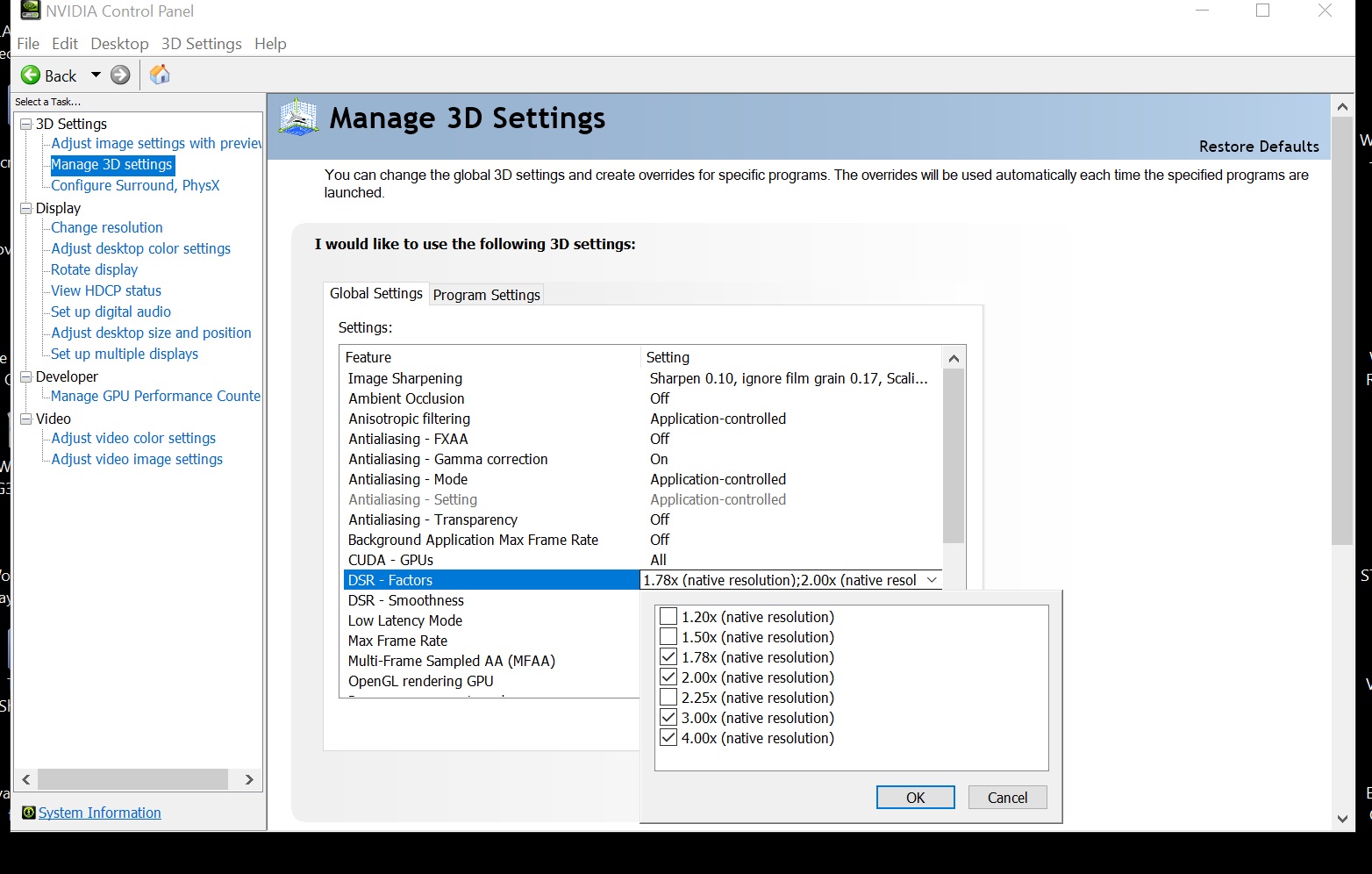1372x874 pixels.
Task: Select Background Application Max Frame Rate row
Action: [x=644, y=540]
